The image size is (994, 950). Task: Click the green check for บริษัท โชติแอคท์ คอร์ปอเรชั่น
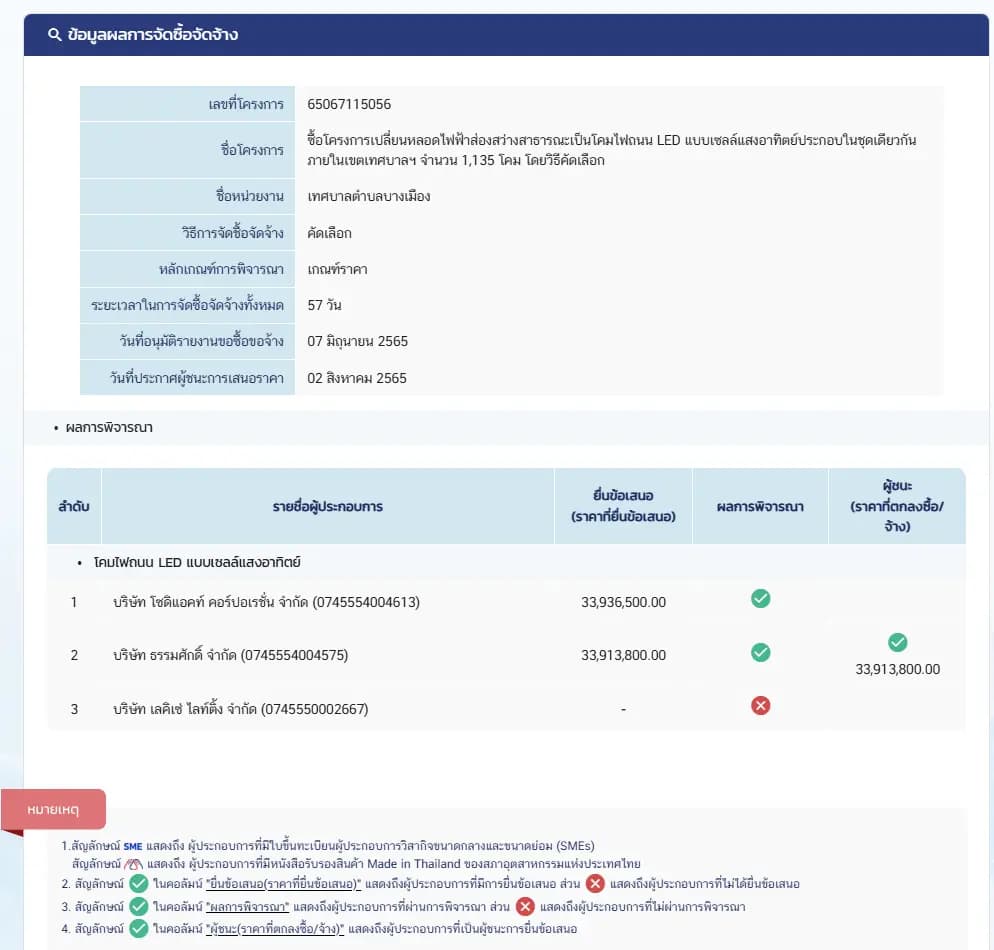[760, 599]
